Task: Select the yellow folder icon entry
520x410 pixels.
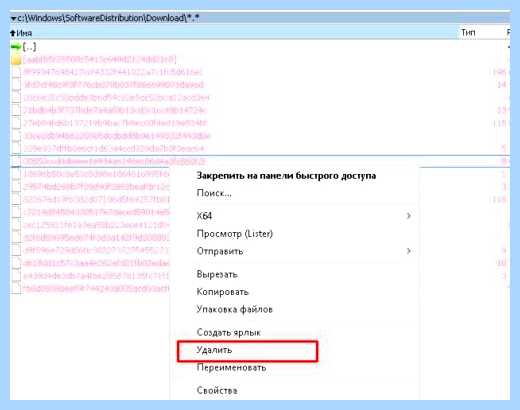Action: coord(16,60)
